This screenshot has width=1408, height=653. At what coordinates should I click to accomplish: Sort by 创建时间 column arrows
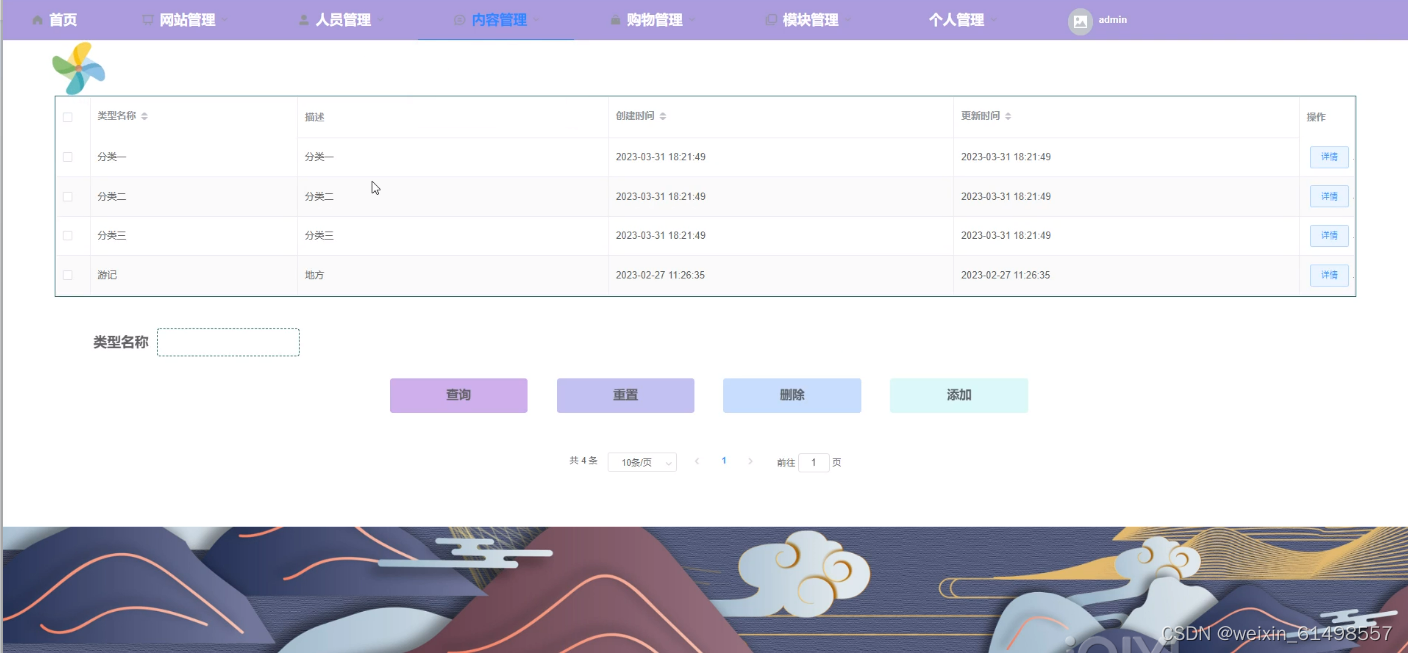coord(663,116)
